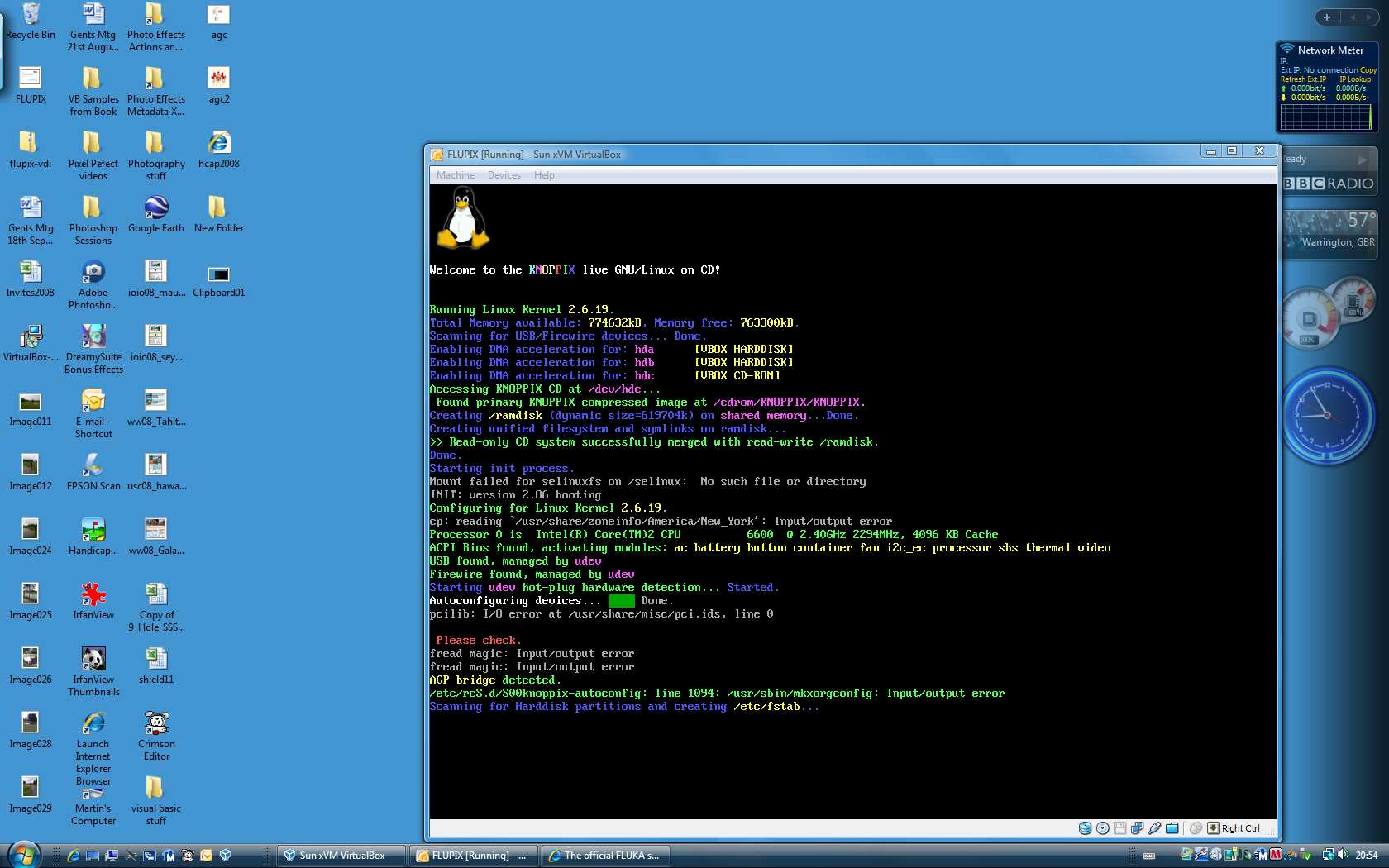
Task: Click the USB devices icon in VM status bar
Action: tap(1154, 828)
